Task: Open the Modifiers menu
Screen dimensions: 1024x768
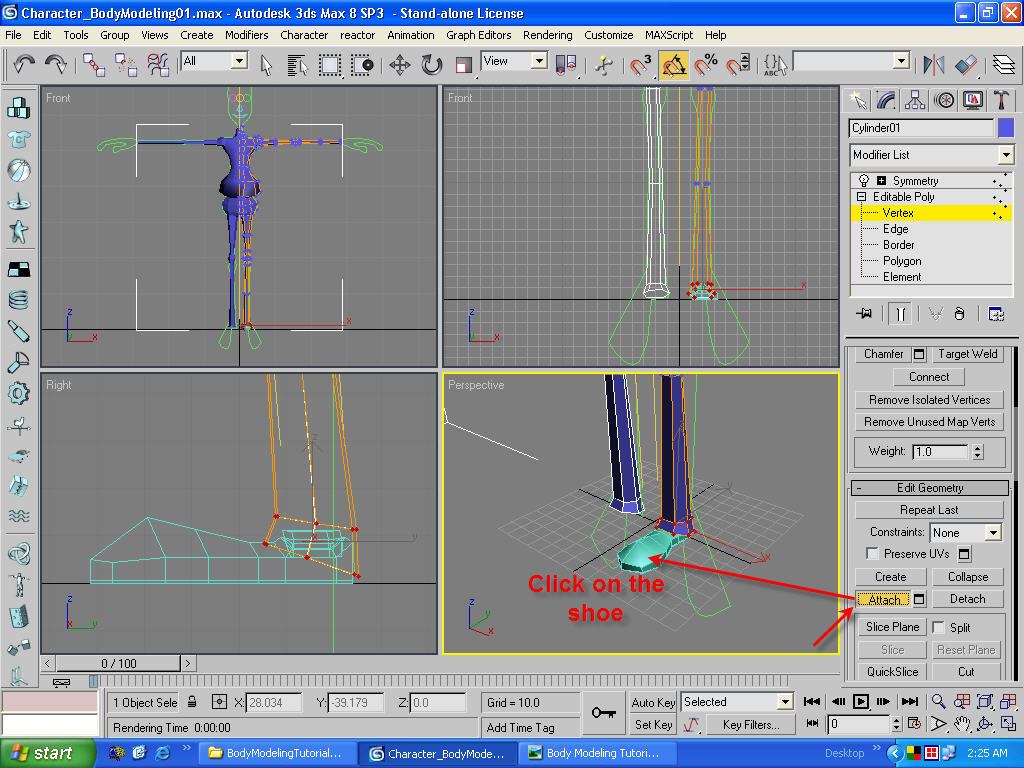Action: point(246,35)
